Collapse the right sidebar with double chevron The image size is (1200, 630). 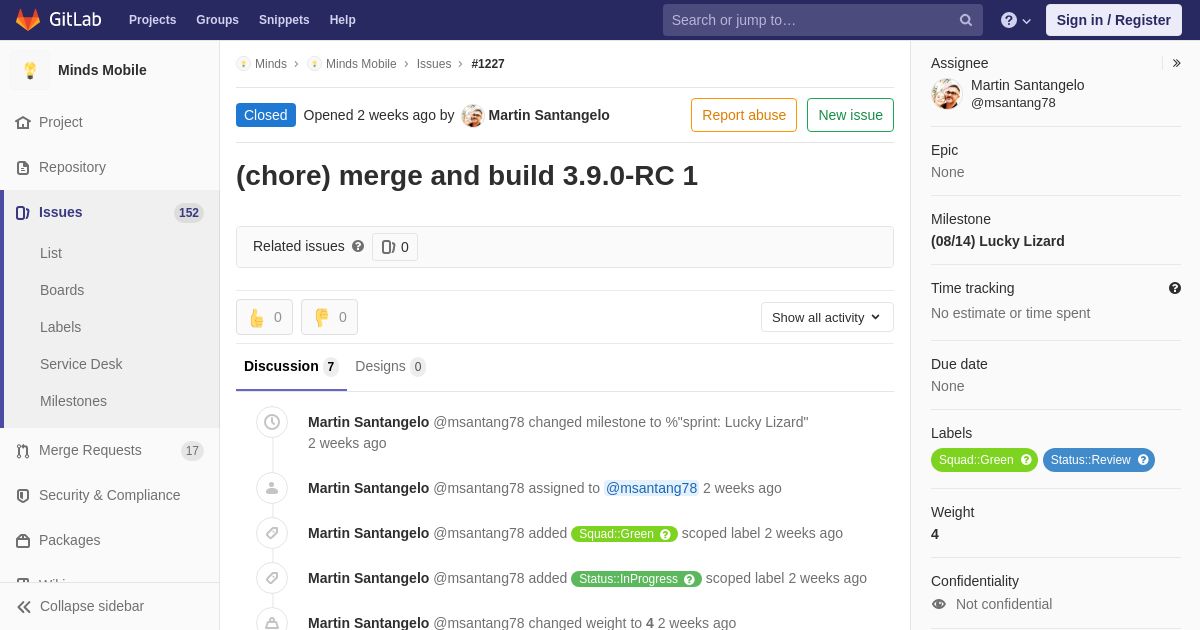1176,63
